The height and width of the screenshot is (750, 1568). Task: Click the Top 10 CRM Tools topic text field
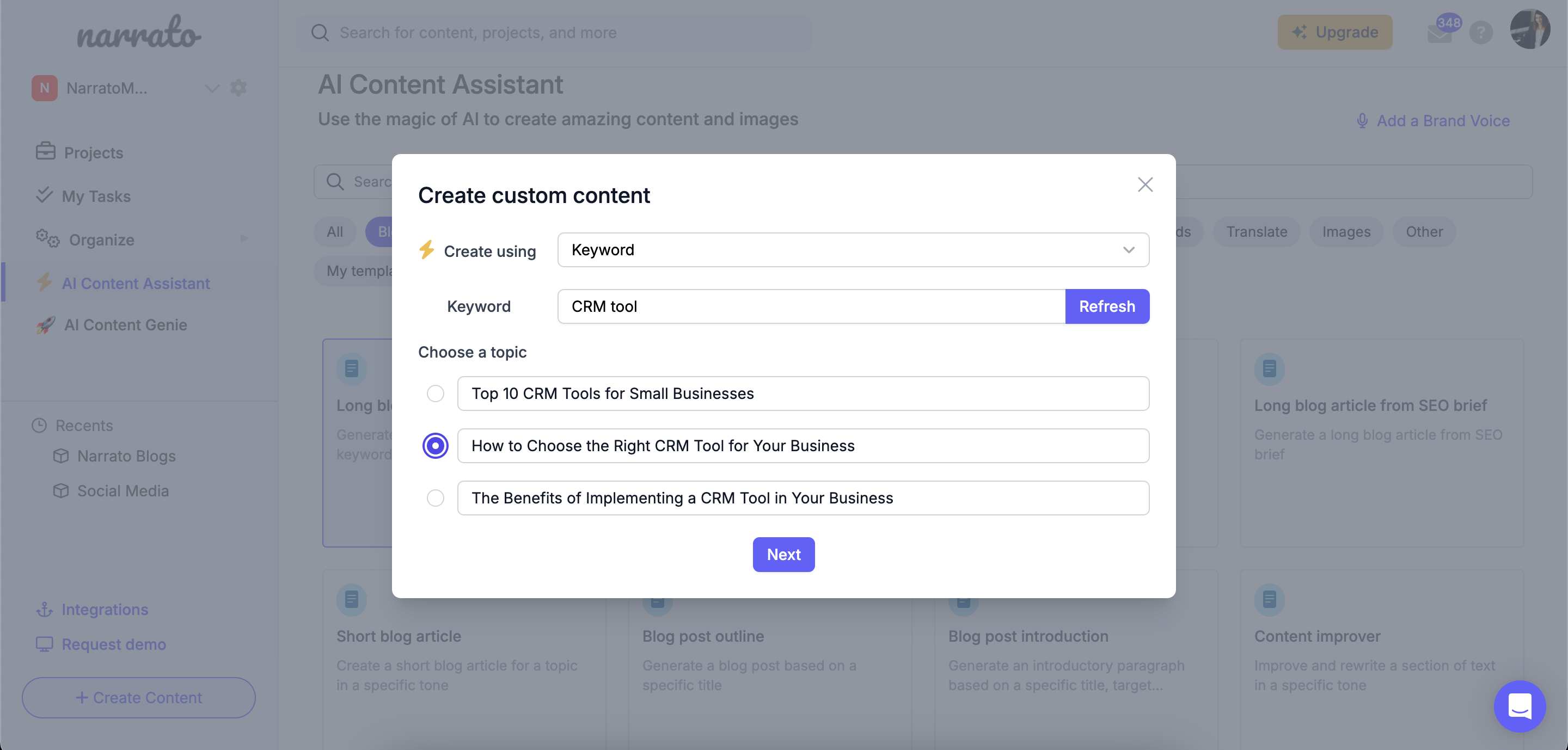[x=803, y=394]
